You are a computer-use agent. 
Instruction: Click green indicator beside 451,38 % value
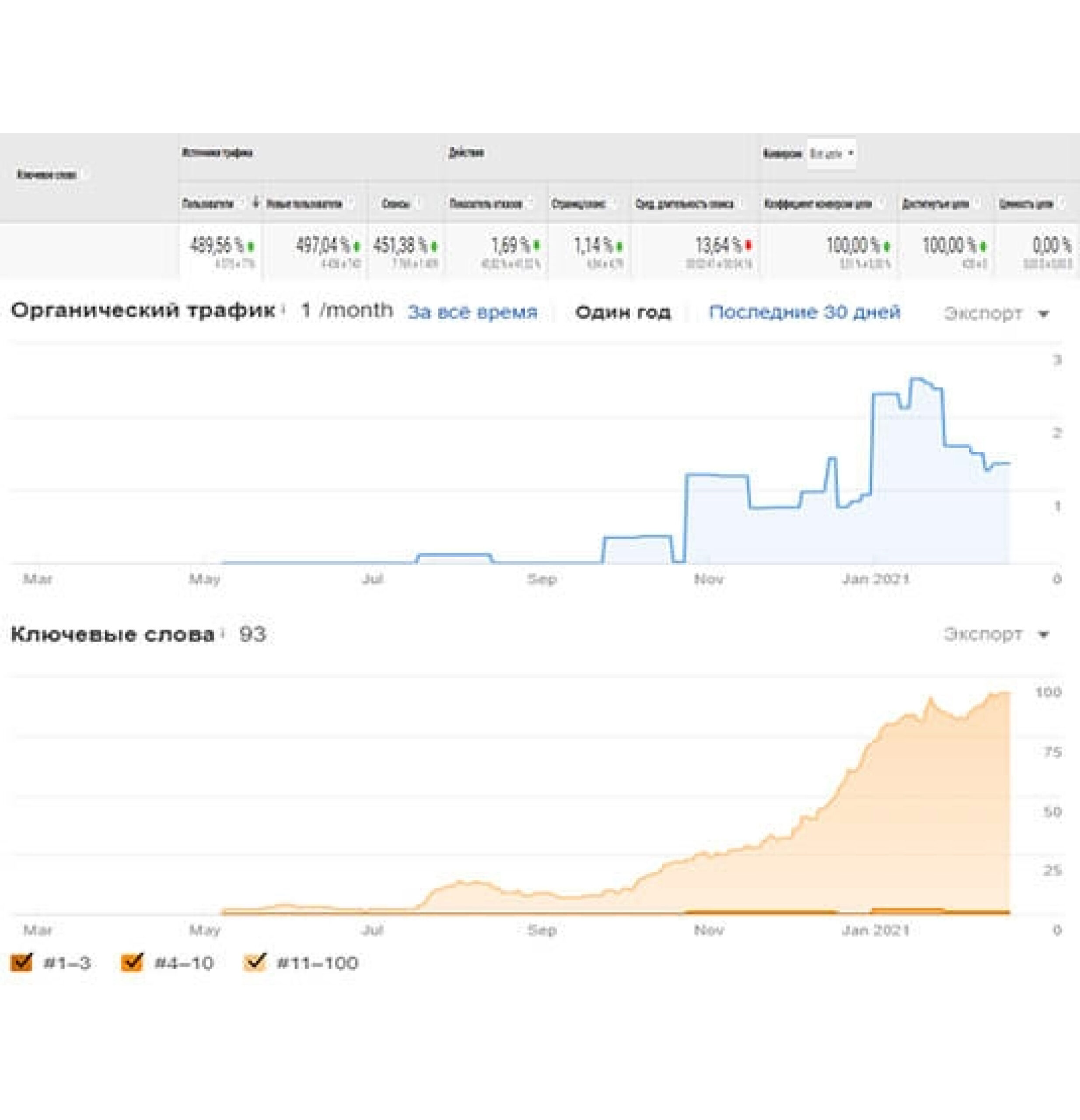coord(434,246)
